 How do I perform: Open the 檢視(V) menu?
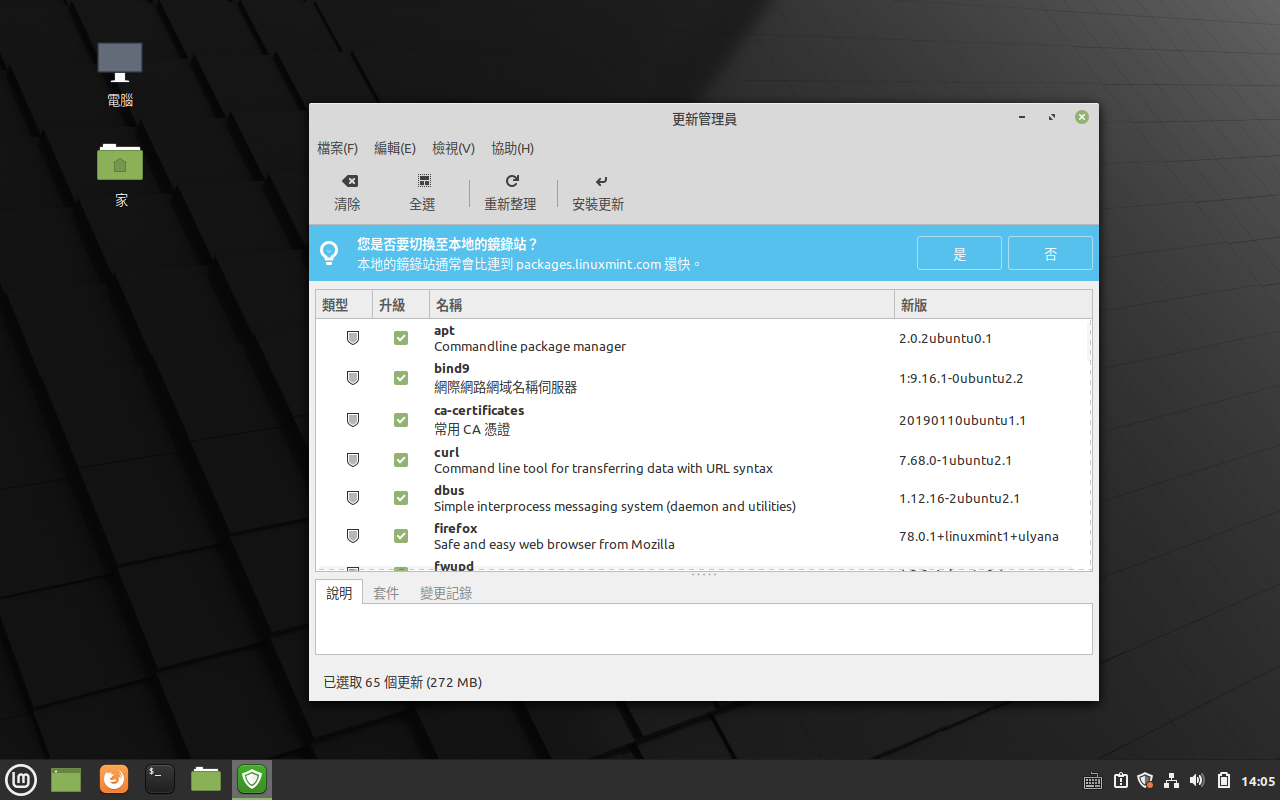tap(453, 148)
